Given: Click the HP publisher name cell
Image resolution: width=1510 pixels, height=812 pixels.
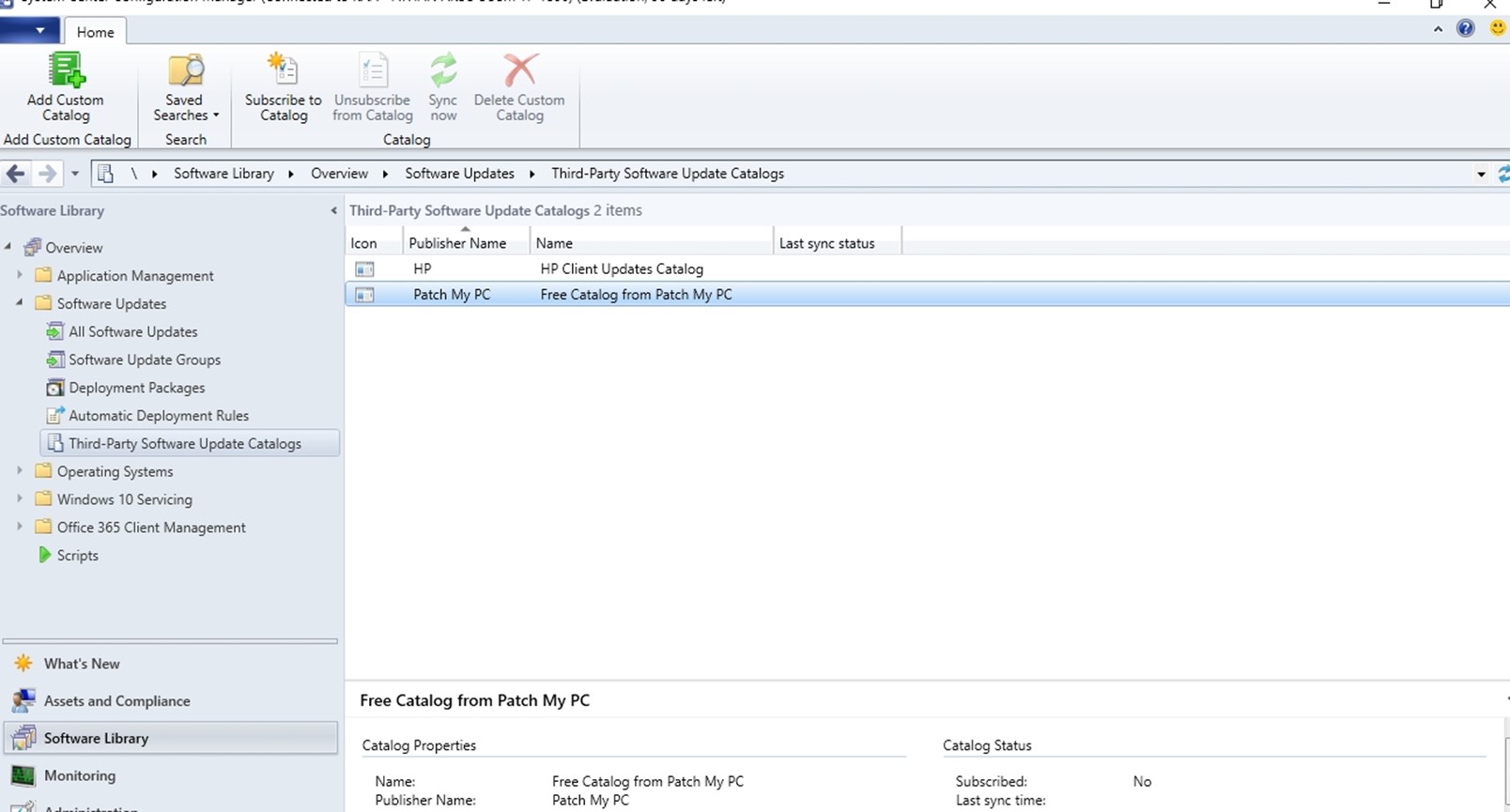Looking at the screenshot, I should 422,268.
